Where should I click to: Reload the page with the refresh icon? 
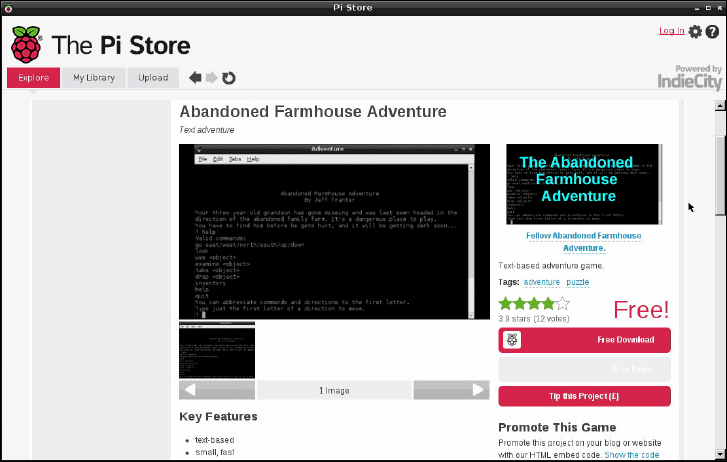click(229, 78)
